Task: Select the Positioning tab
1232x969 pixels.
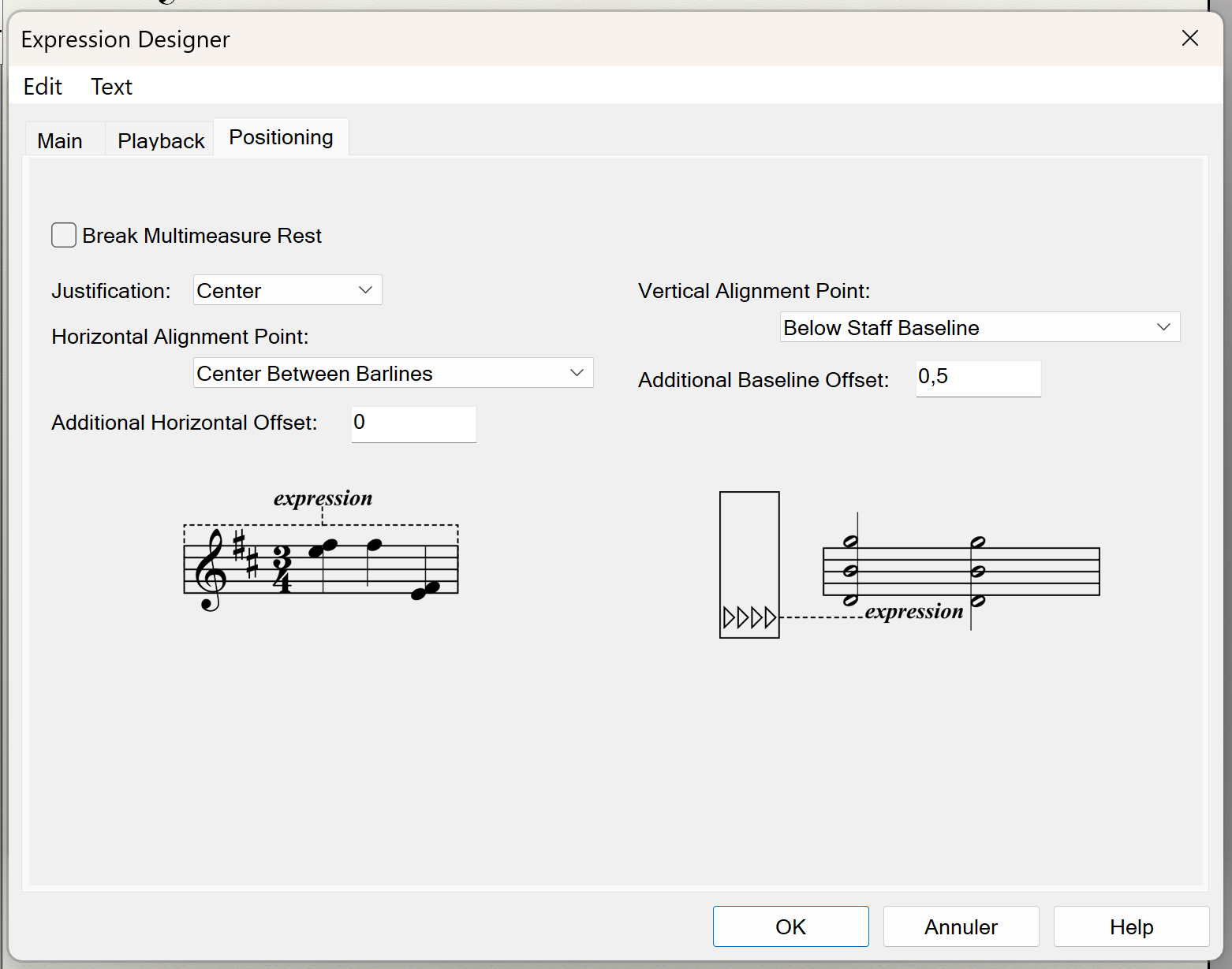Action: pos(281,138)
